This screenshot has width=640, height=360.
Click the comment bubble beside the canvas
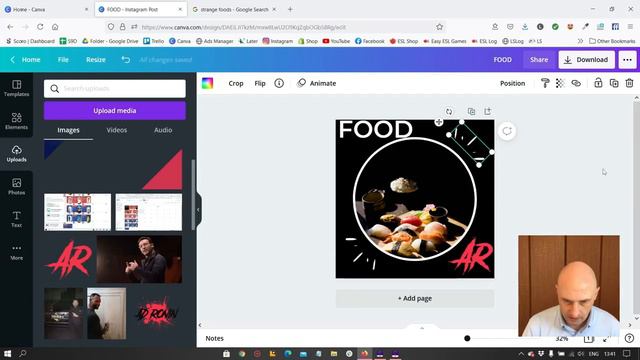[507, 131]
